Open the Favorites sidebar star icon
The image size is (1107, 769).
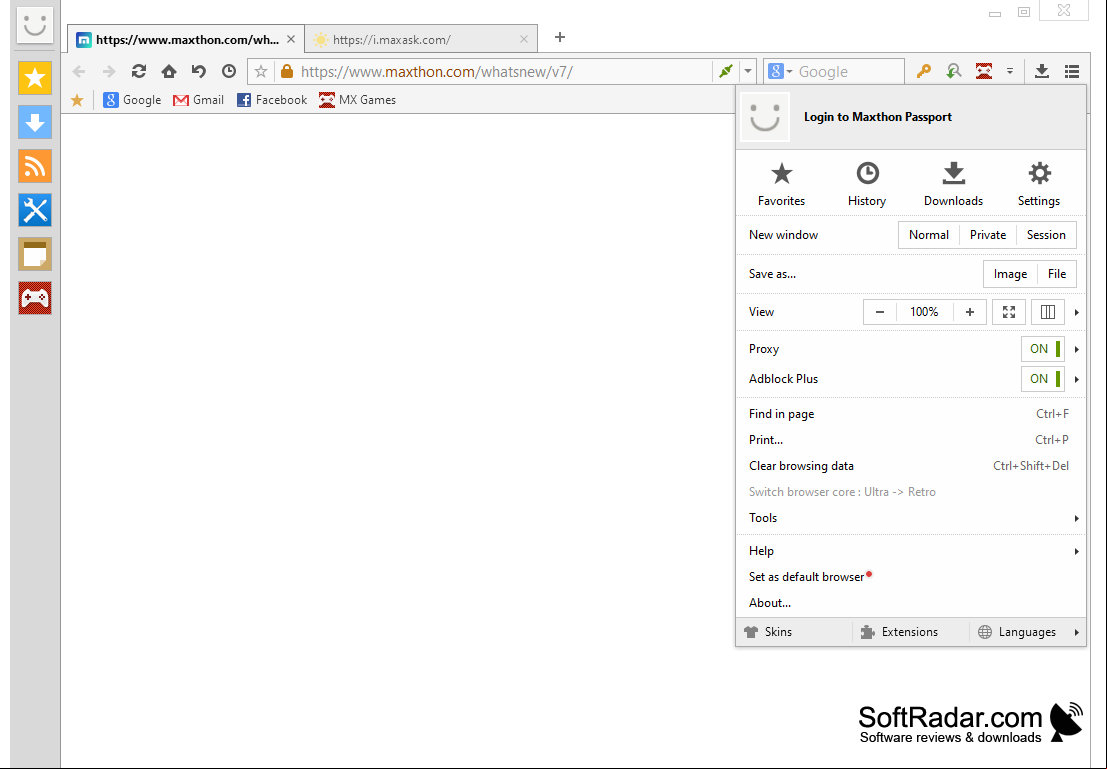[35, 78]
